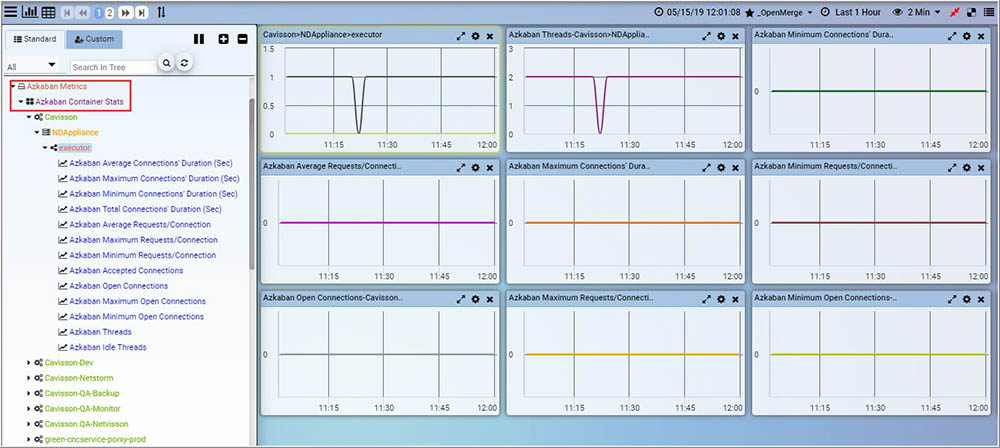
Task: Collapse the Cavisson tier node
Action: 29,117
